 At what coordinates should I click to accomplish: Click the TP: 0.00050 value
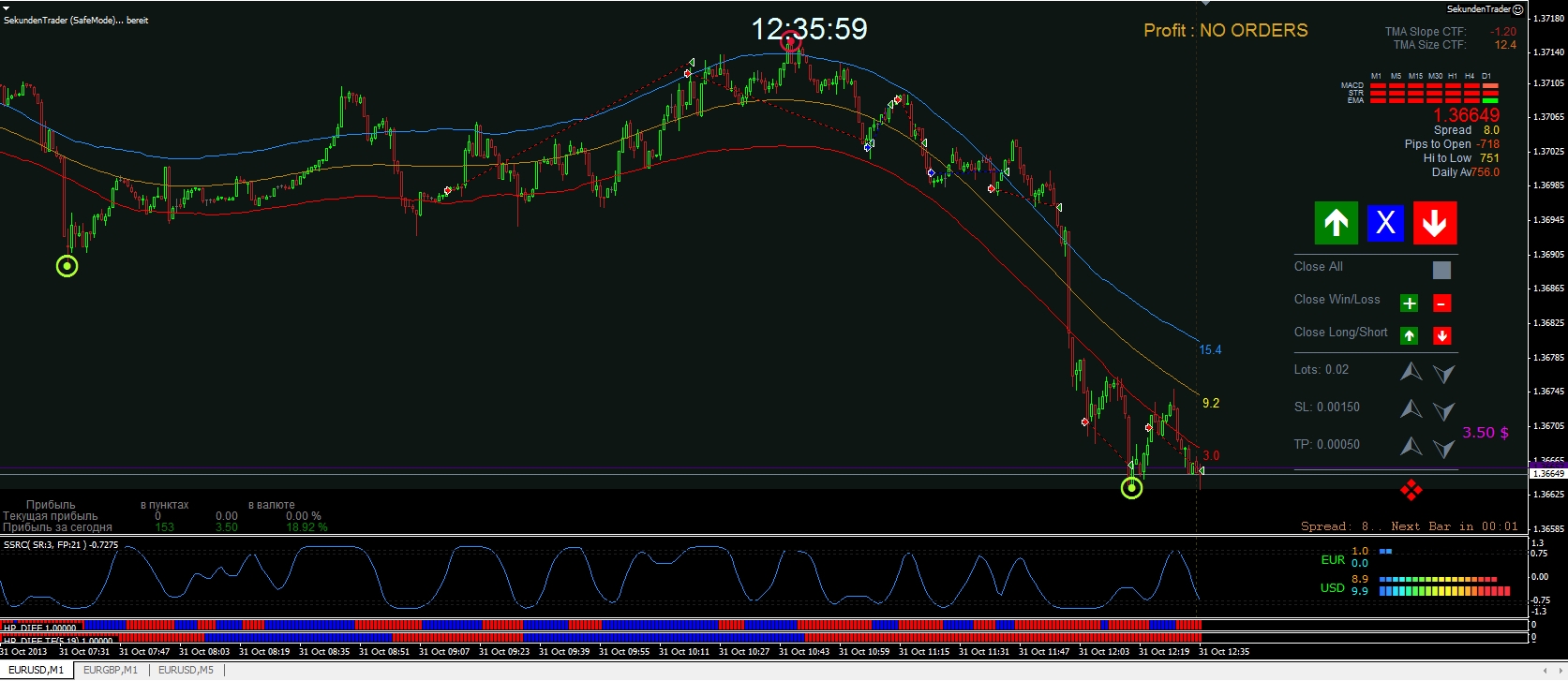(1327, 445)
